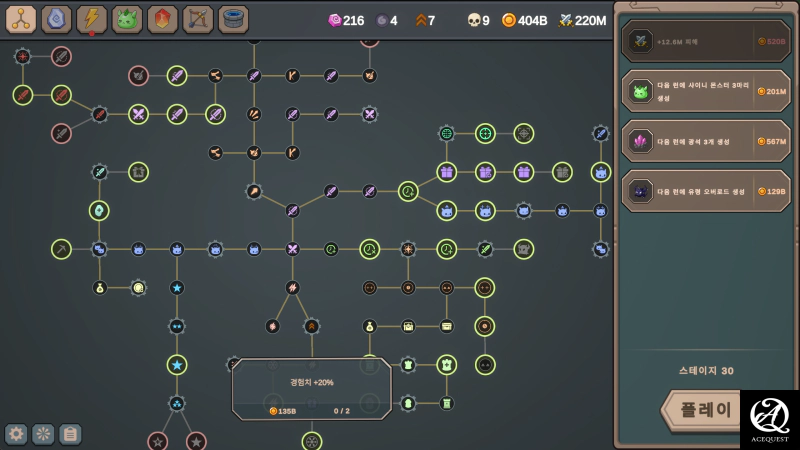Click the sparkle burst icon at bottom left
Image resolution: width=800 pixels, height=450 pixels.
pyautogui.click(x=43, y=434)
